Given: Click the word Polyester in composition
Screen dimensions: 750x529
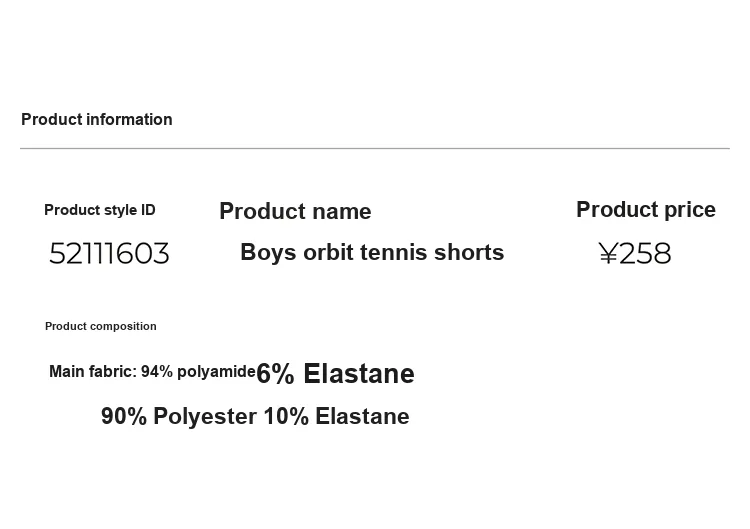Looking at the screenshot, I should click(x=205, y=417).
